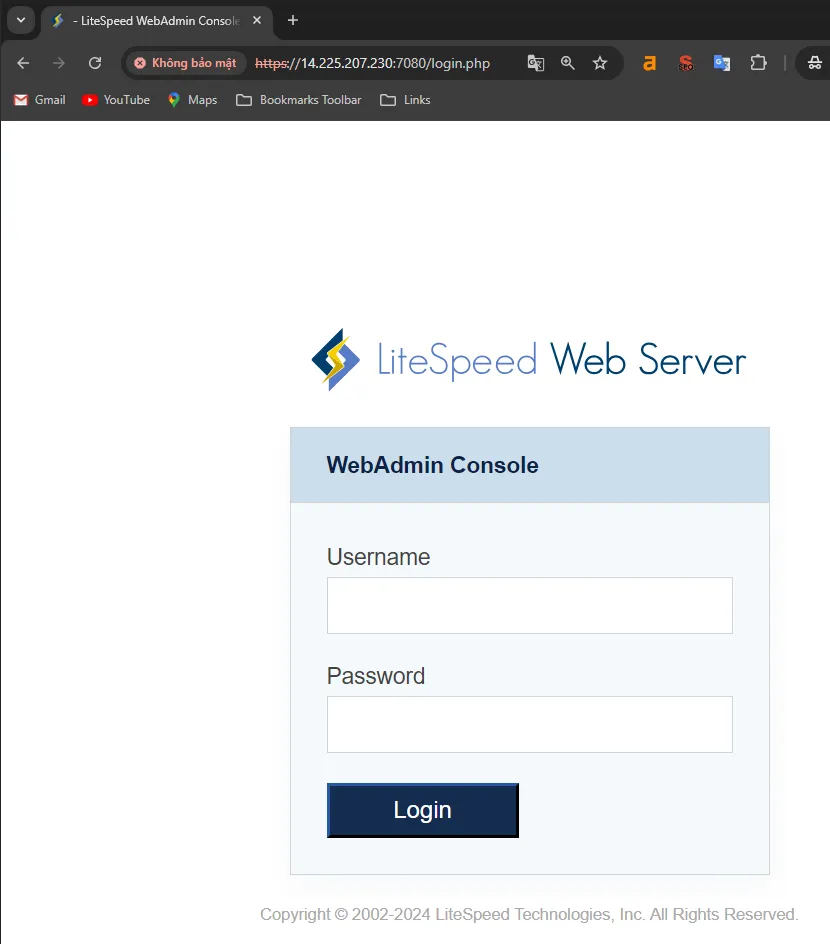Go back to the previous page
This screenshot has width=830, height=944.
tap(23, 63)
